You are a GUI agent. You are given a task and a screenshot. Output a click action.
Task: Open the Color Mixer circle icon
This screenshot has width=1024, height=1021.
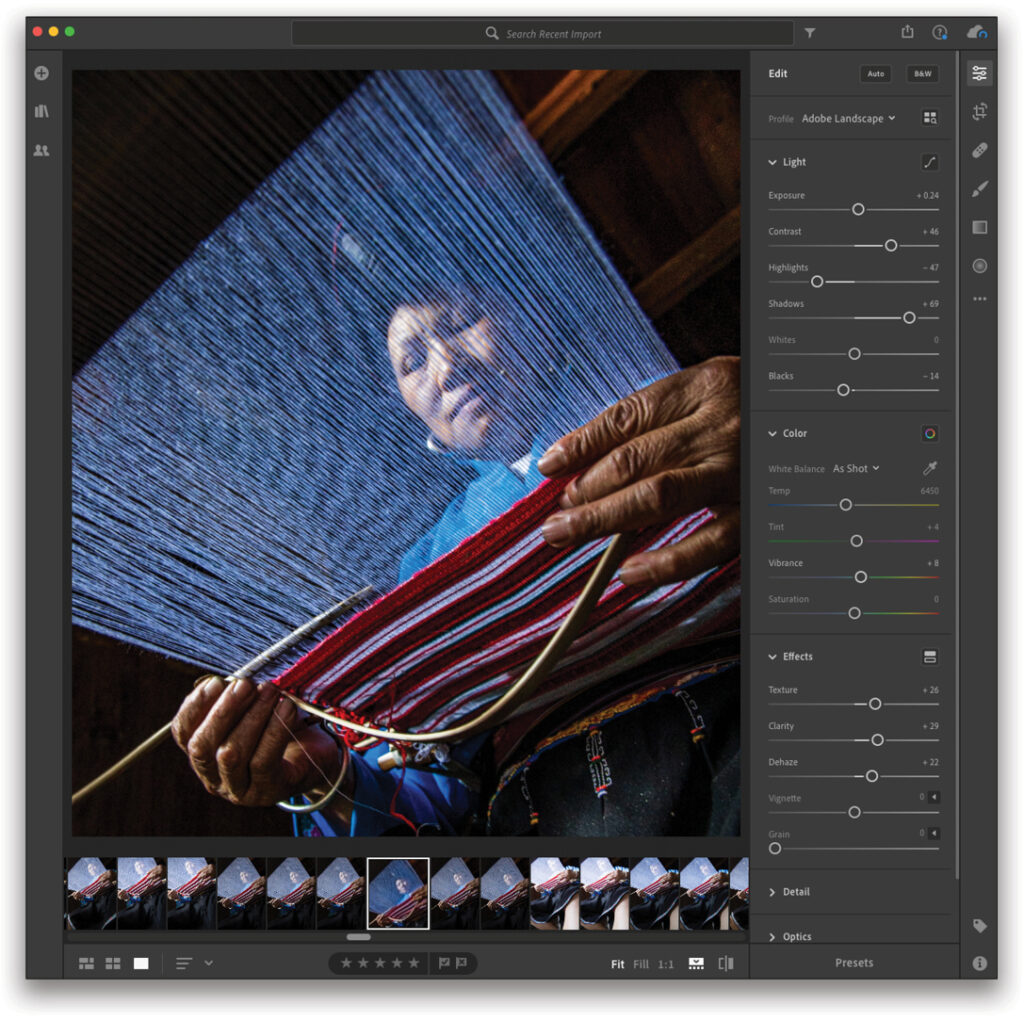[930, 433]
